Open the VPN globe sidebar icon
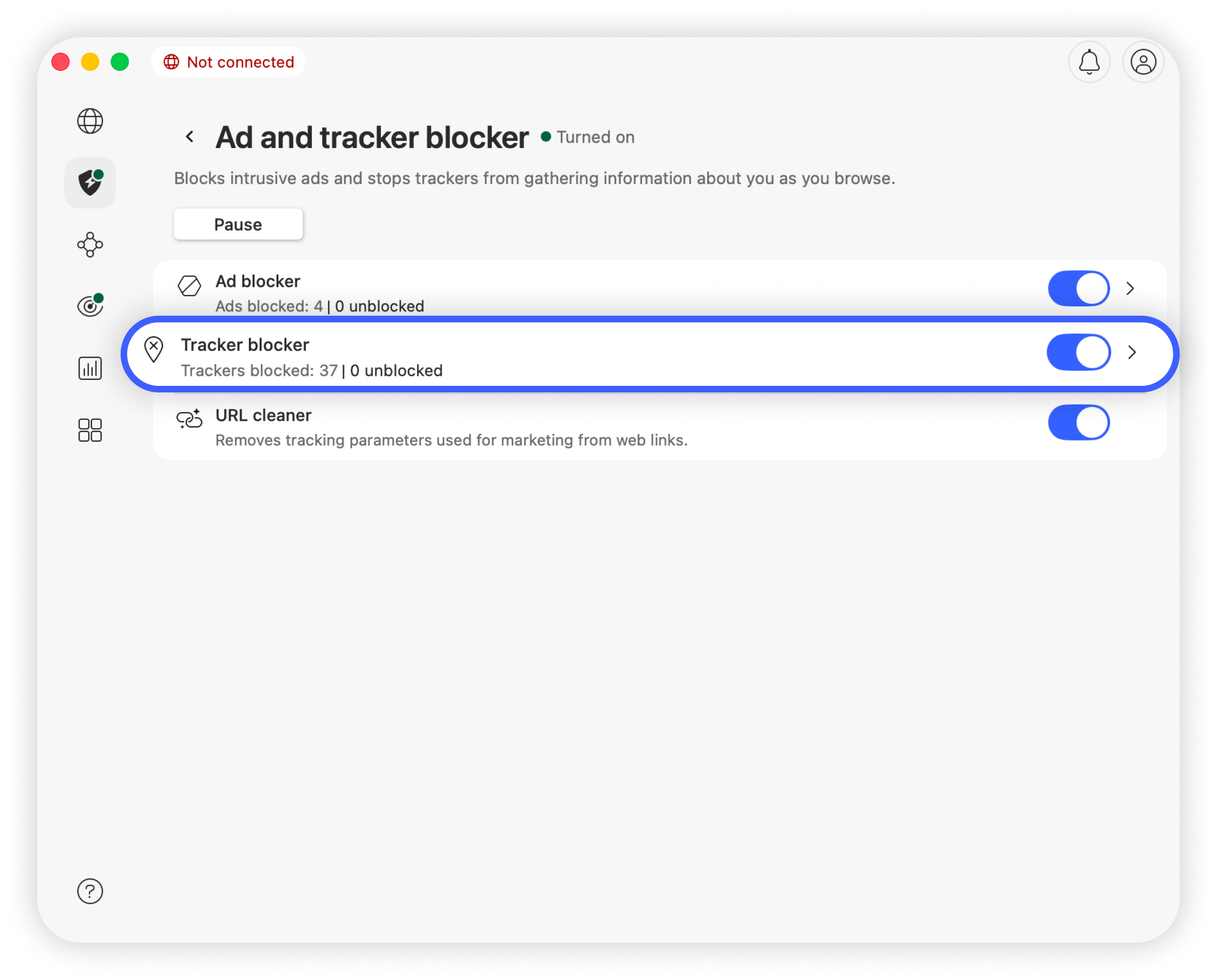Image resolution: width=1217 pixels, height=980 pixels. pyautogui.click(x=90, y=121)
